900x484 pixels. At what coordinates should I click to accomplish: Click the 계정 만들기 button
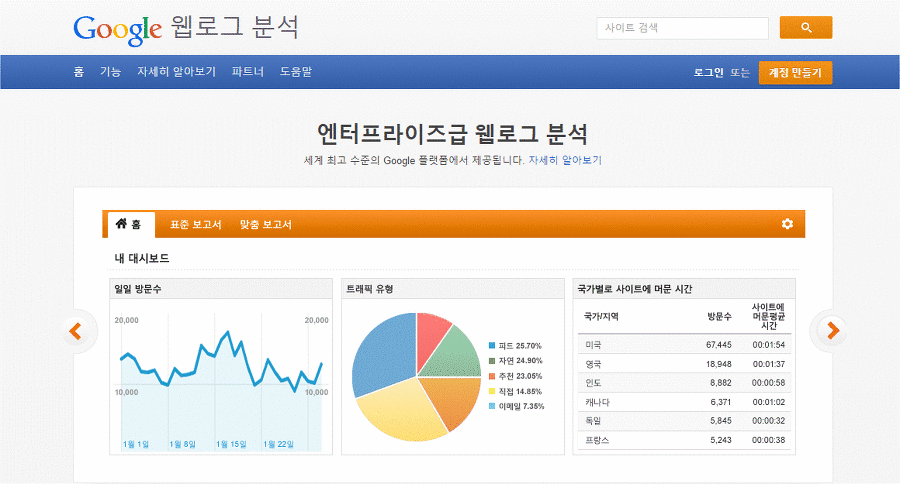795,73
